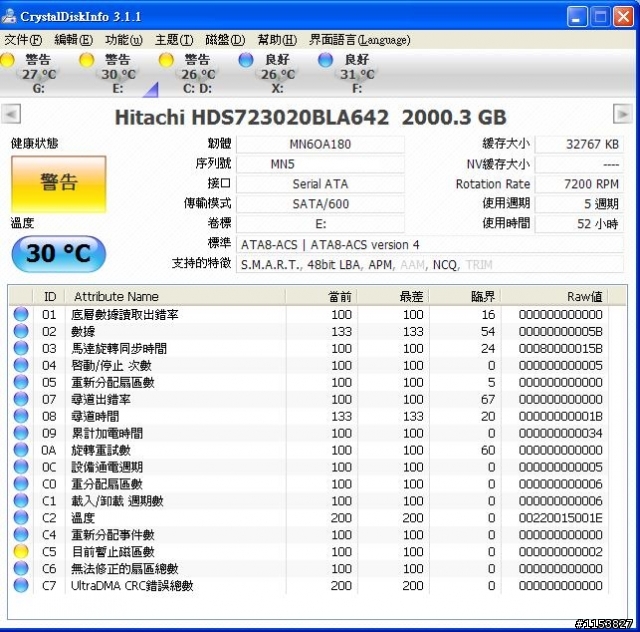Viewport: 640px width, 632px height.
Task: Select the X: drive marked 良好
Action: (x=268, y=73)
